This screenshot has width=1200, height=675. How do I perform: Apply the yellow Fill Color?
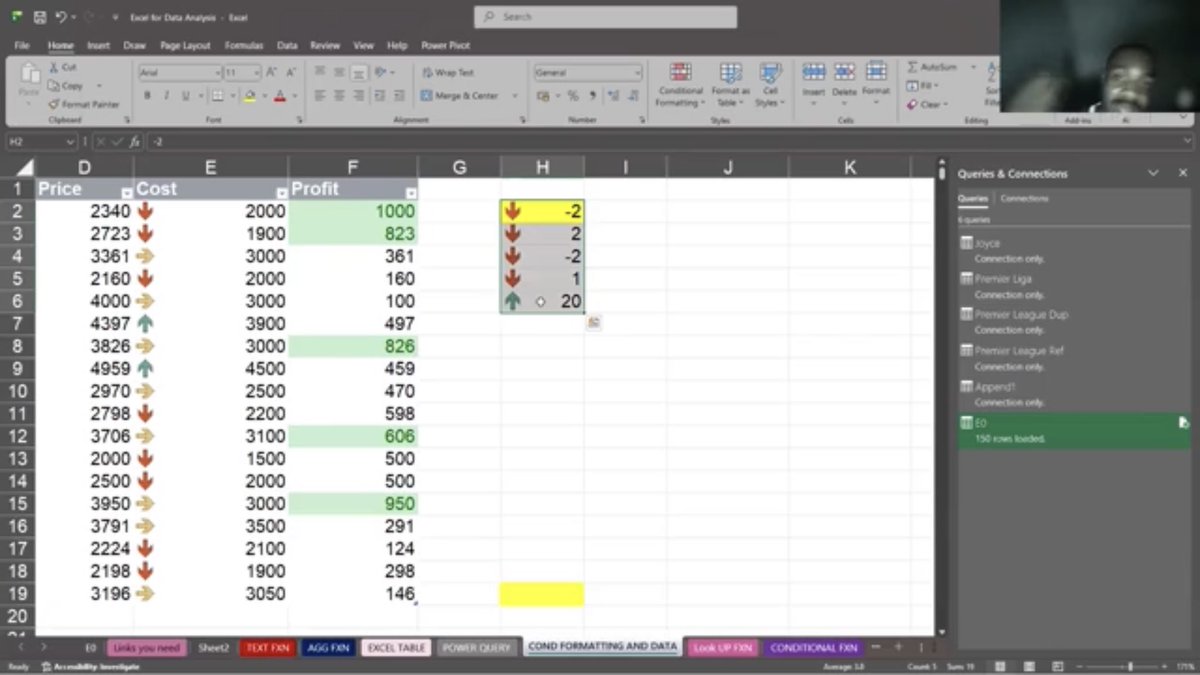[x=249, y=96]
